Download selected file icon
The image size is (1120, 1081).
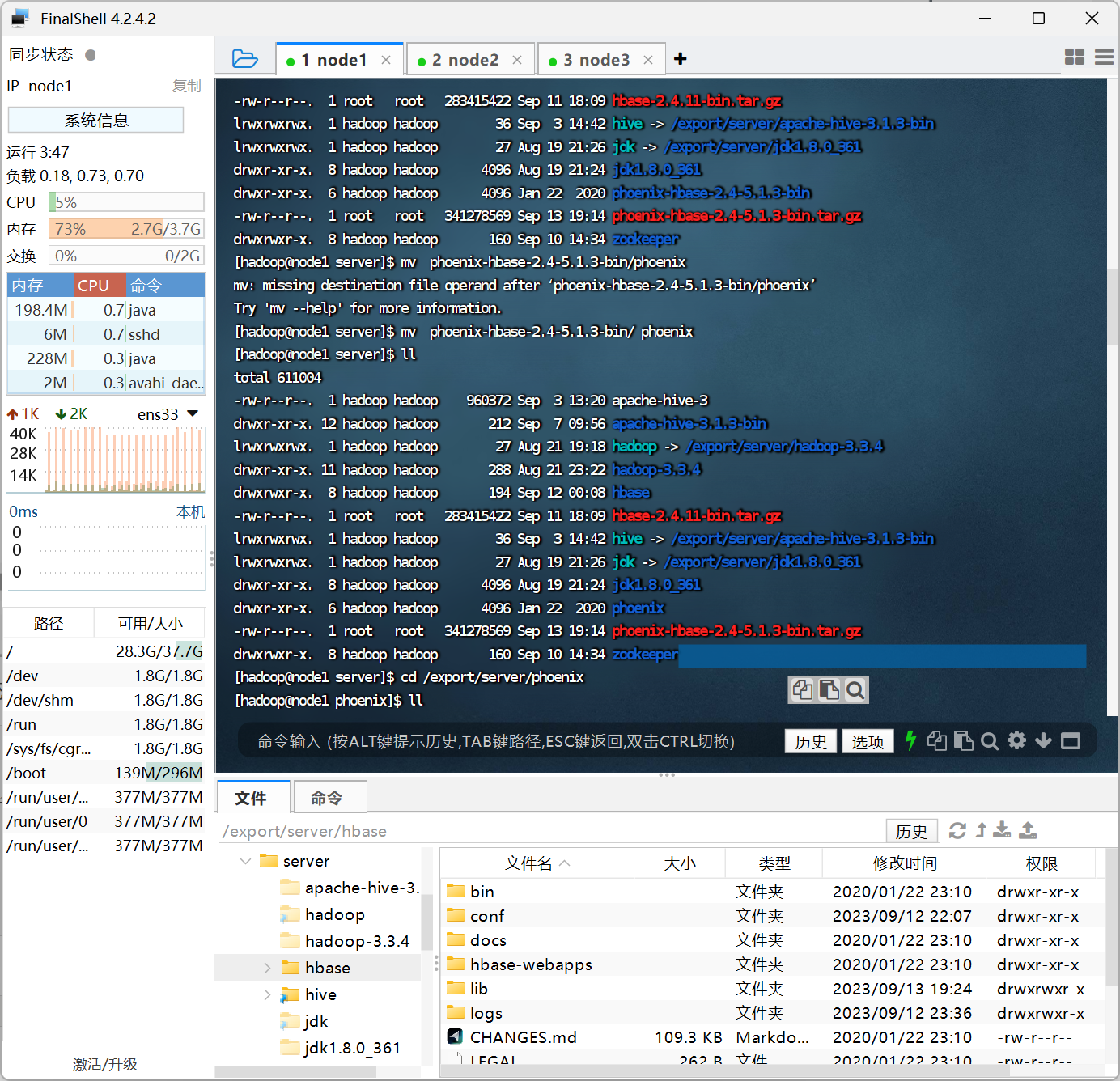pyautogui.click(x=1002, y=830)
